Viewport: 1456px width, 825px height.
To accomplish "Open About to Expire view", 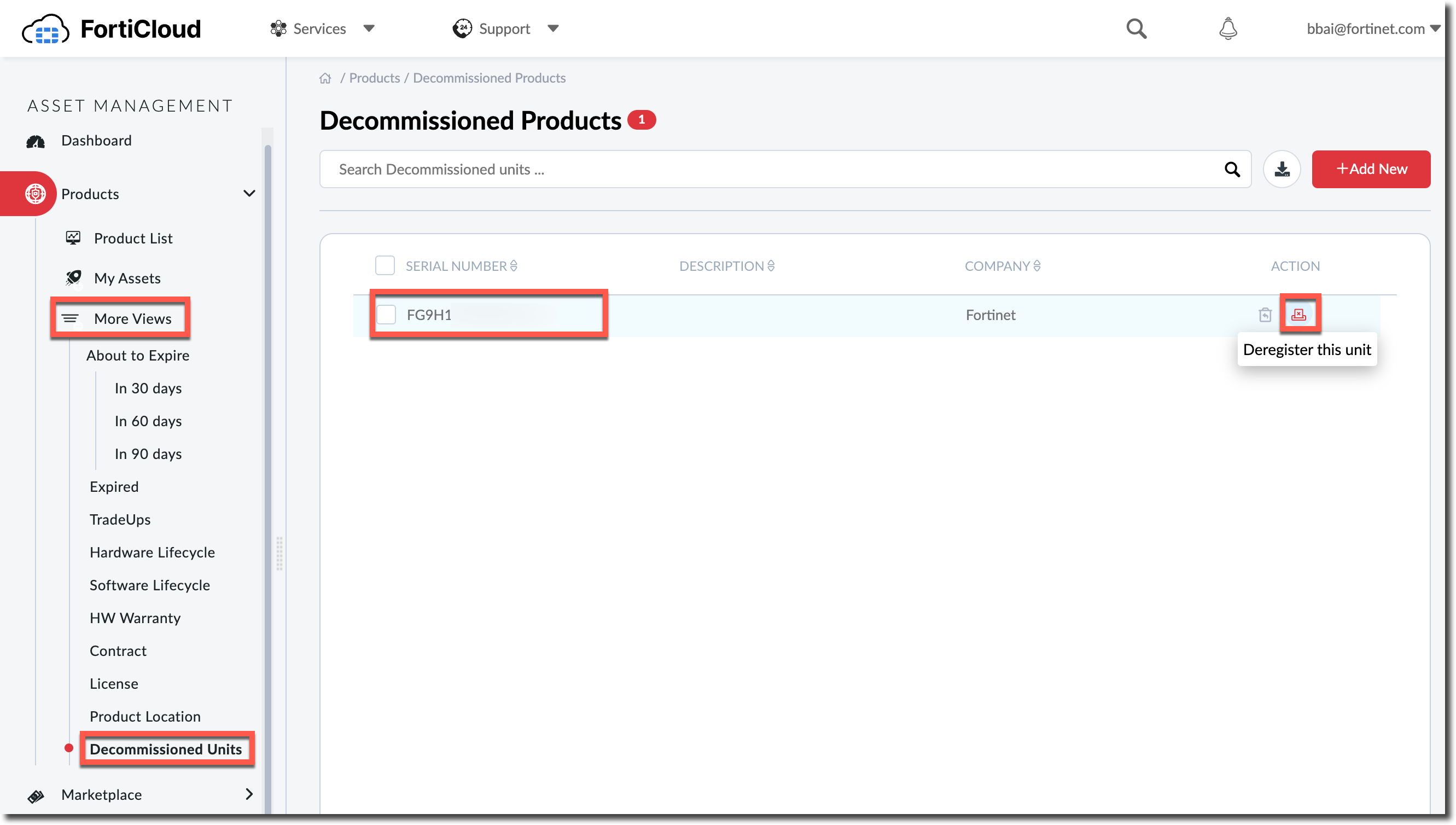I will click(x=138, y=355).
